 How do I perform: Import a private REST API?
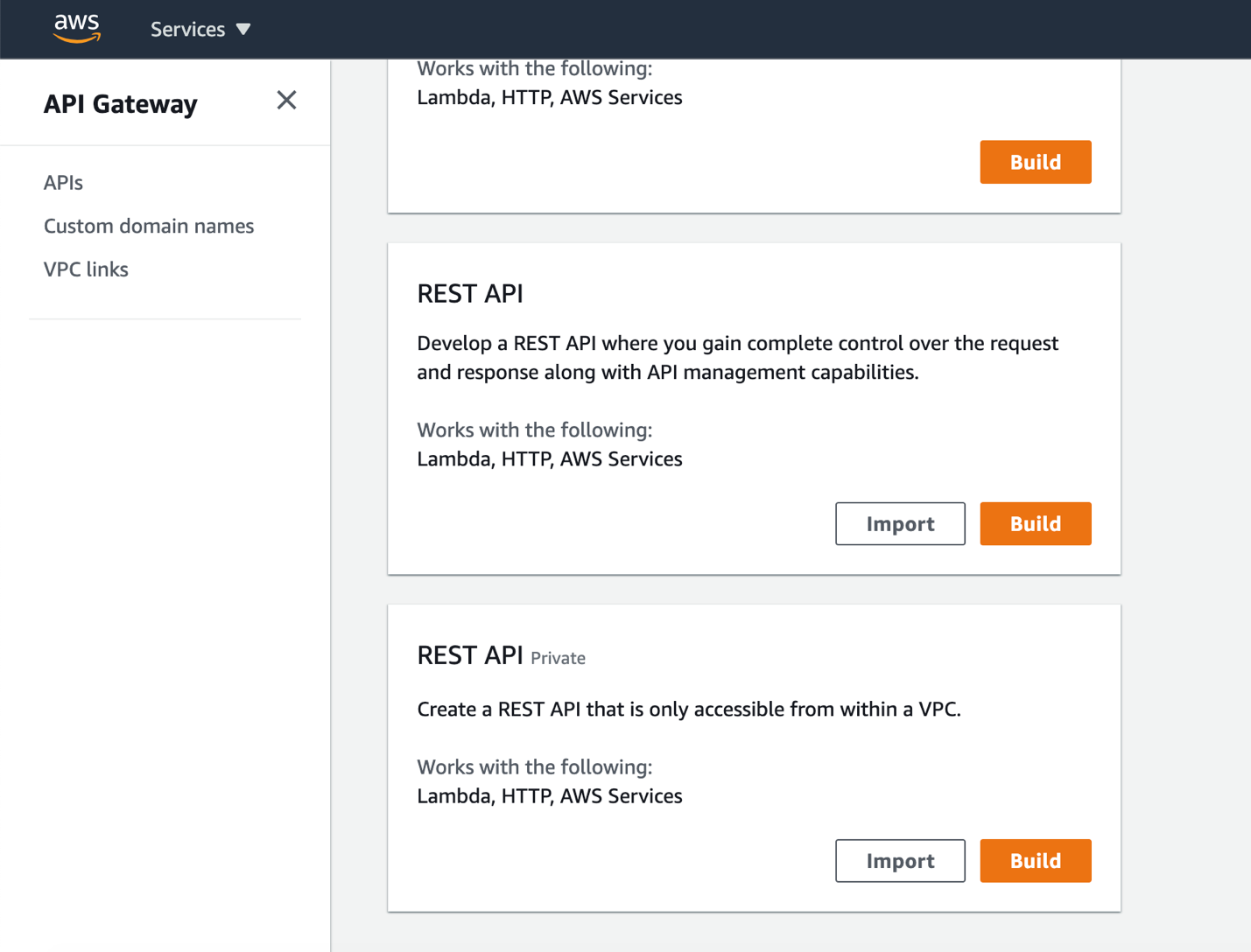(x=900, y=861)
